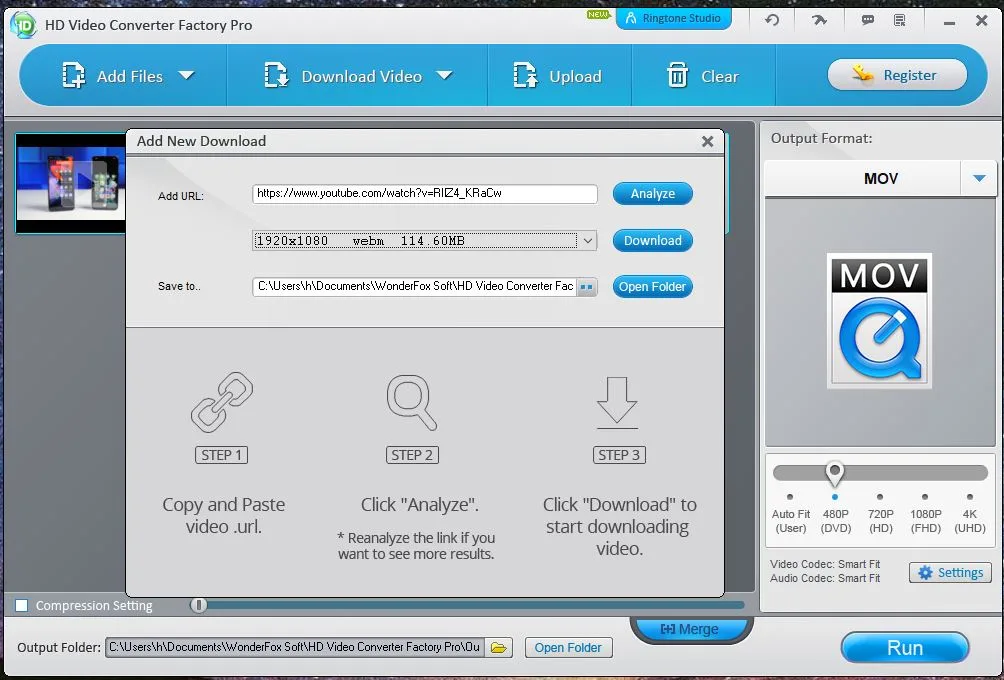Click the Step 3 download arrow icon
Image resolution: width=1004 pixels, height=680 pixels.
click(617, 403)
